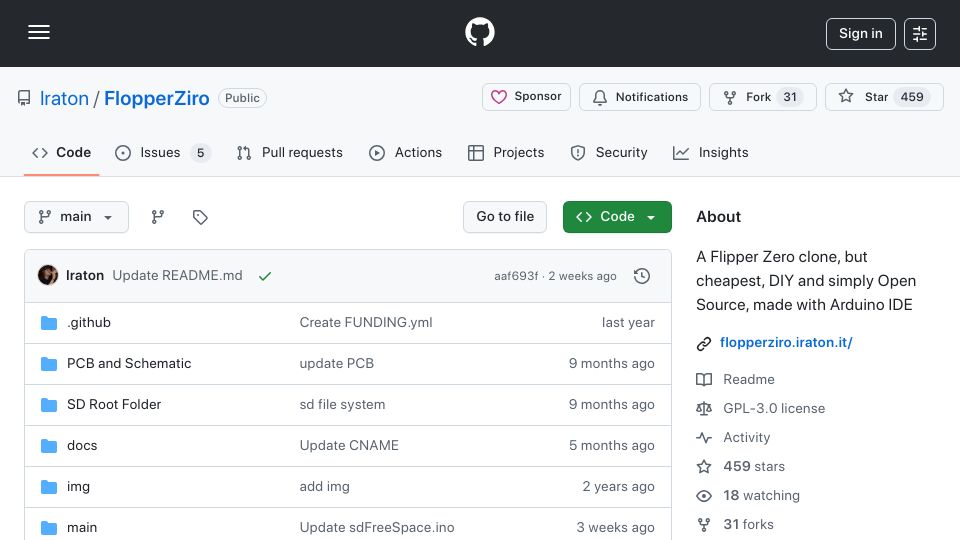The height and width of the screenshot is (540, 960).
Task: Open the Iraton owner profile link
Action: pos(64,98)
